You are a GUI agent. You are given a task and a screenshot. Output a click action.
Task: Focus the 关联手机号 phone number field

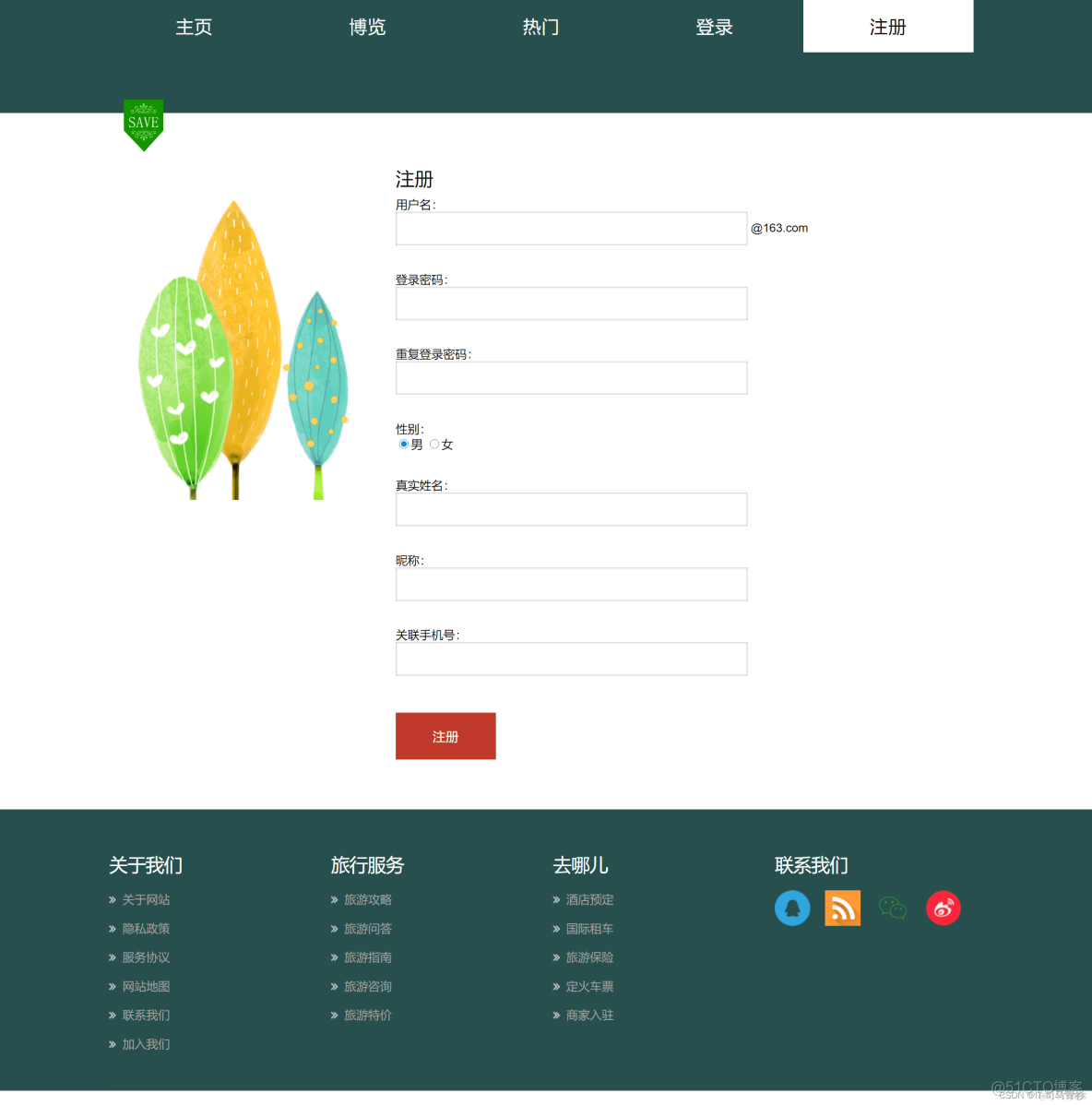571,659
